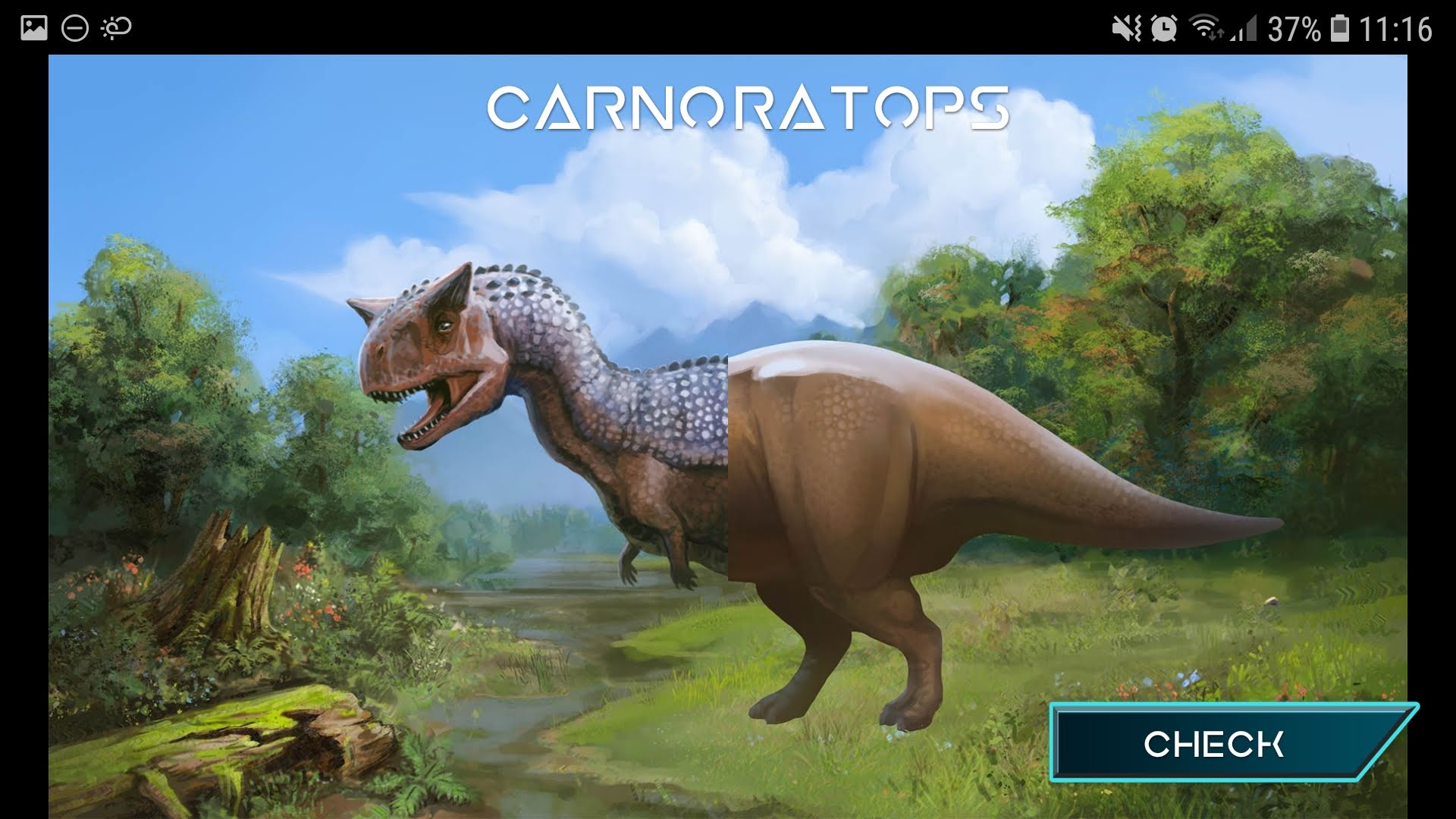
Task: Tap the 37% battery percentage text
Action: [1294, 29]
